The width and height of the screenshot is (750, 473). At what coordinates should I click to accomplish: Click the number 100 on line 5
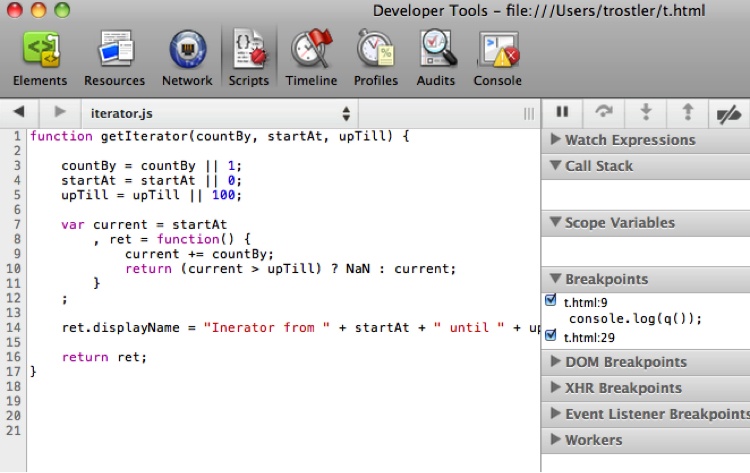[x=223, y=195]
